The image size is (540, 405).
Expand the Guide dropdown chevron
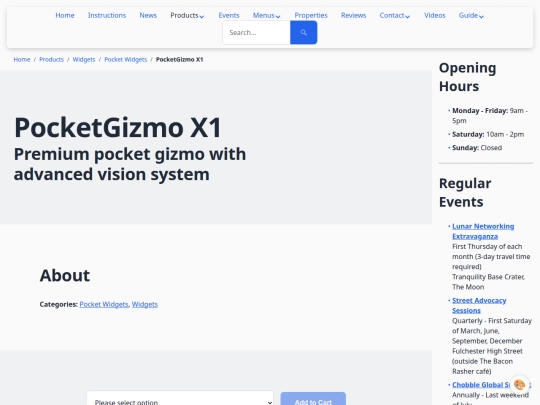tap(481, 16)
